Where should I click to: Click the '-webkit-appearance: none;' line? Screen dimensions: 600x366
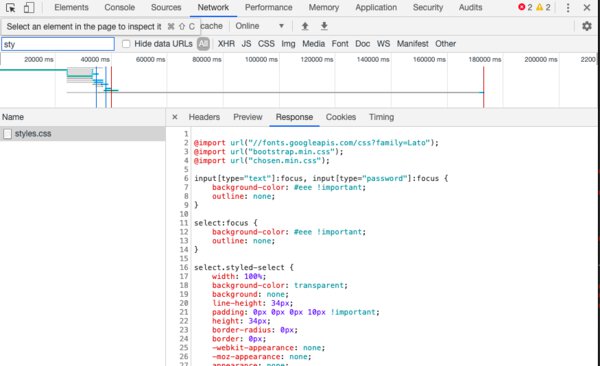click(268, 348)
